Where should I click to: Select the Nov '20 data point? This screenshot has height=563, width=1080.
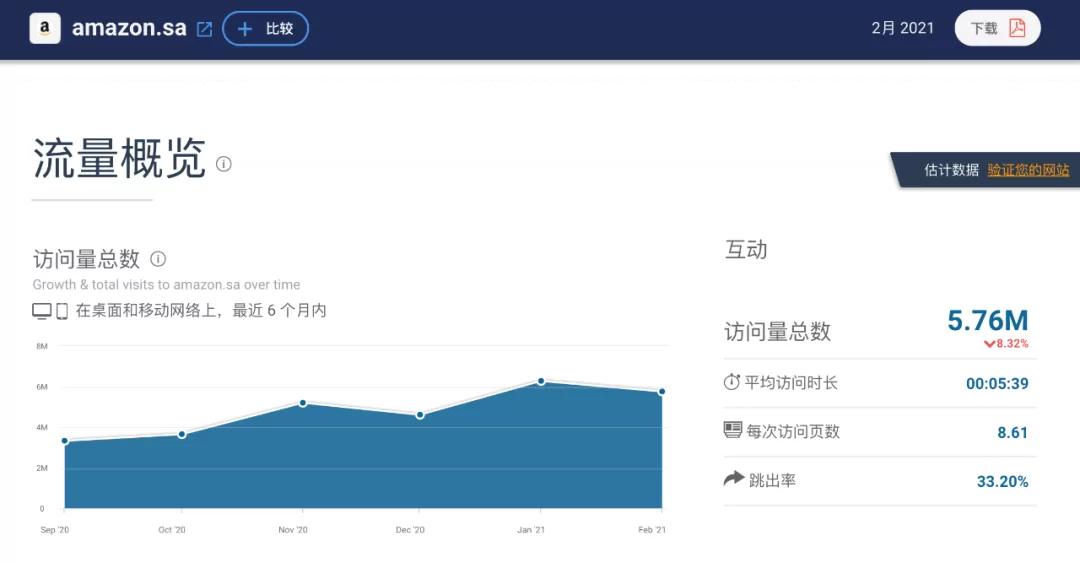pos(303,403)
